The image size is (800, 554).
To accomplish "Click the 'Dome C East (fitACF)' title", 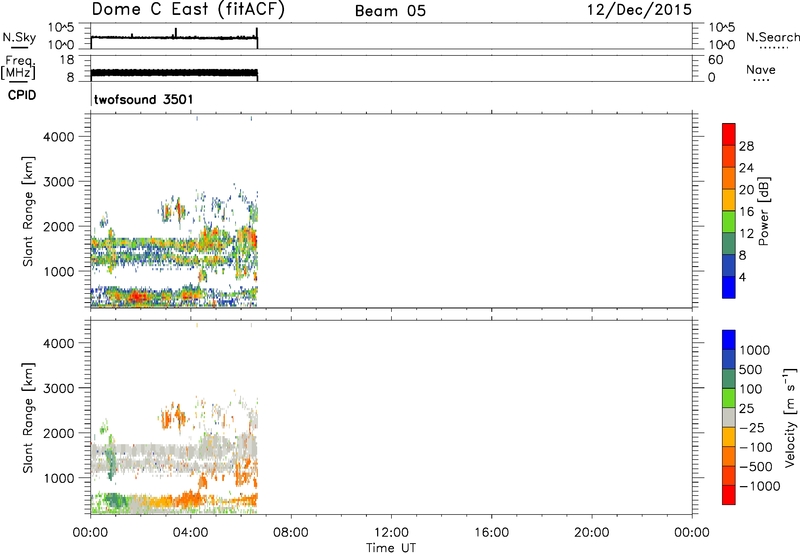I will coord(188,10).
